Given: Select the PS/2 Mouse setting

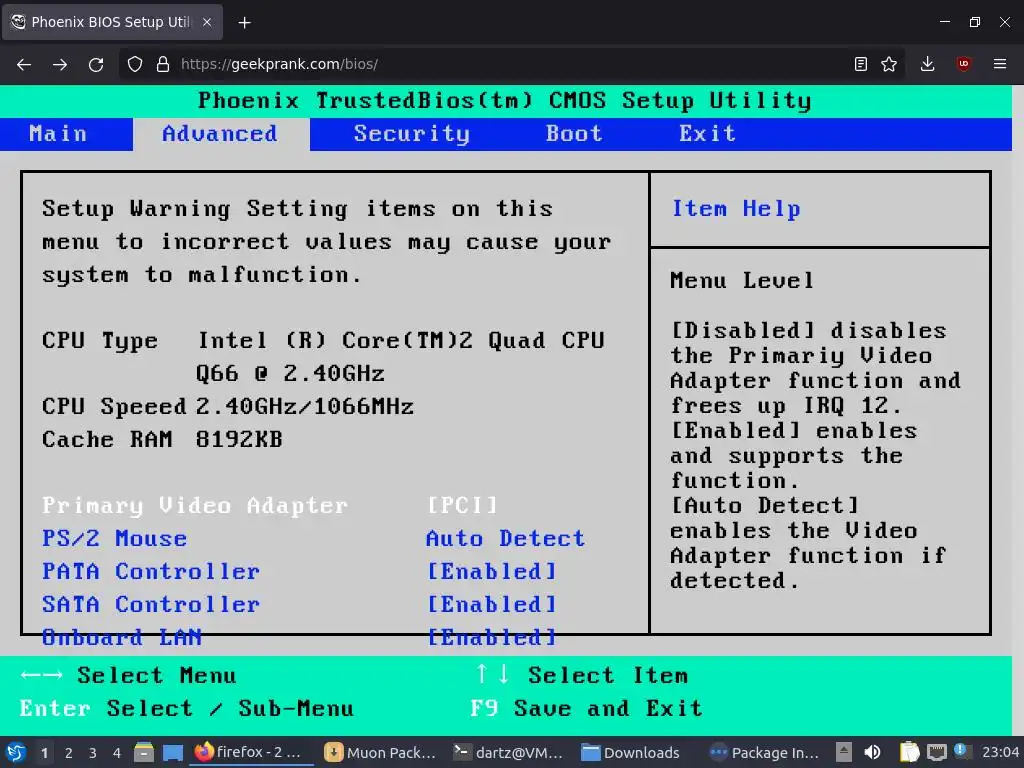Looking at the screenshot, I should click(x=114, y=539).
